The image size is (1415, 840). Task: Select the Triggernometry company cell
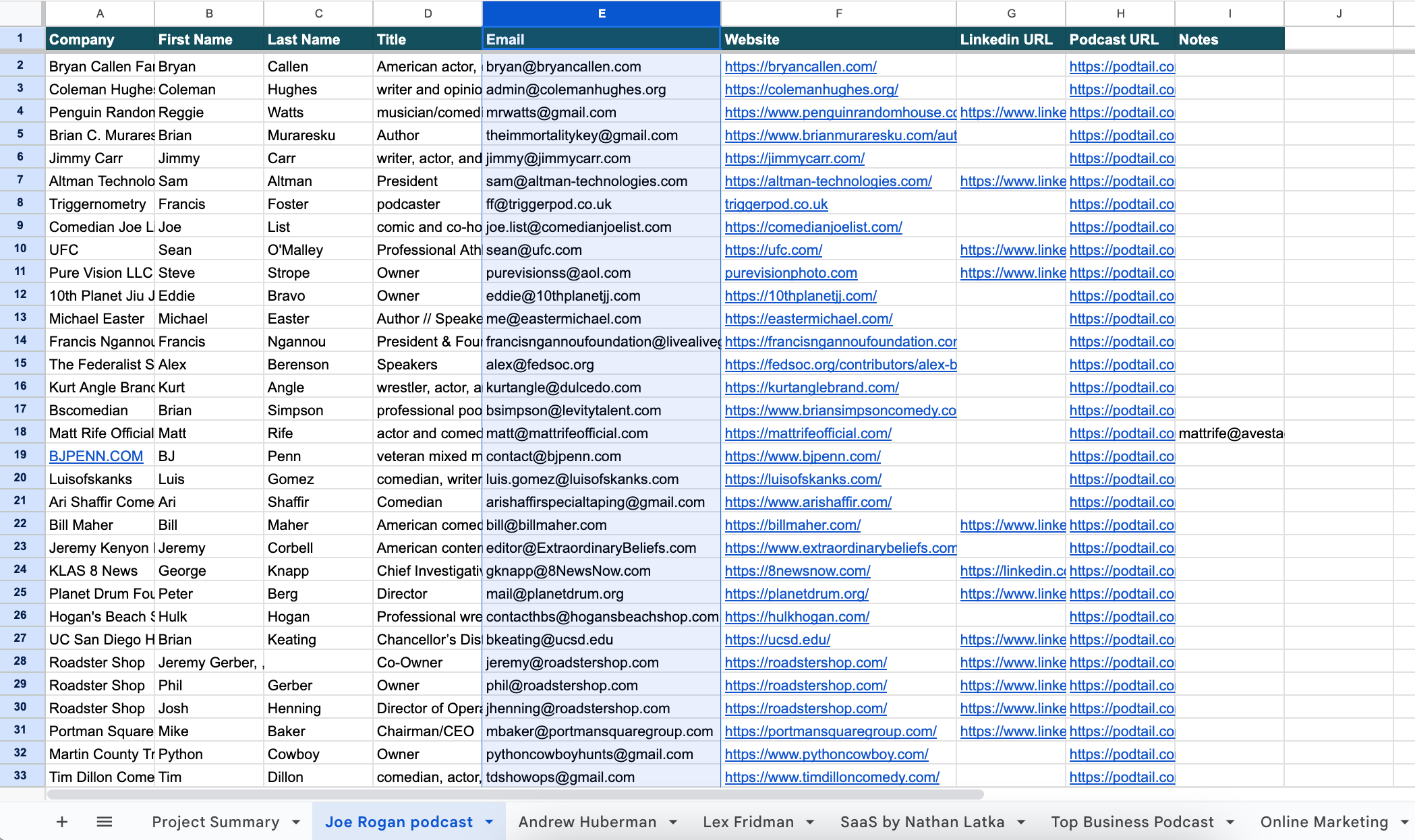(x=100, y=204)
